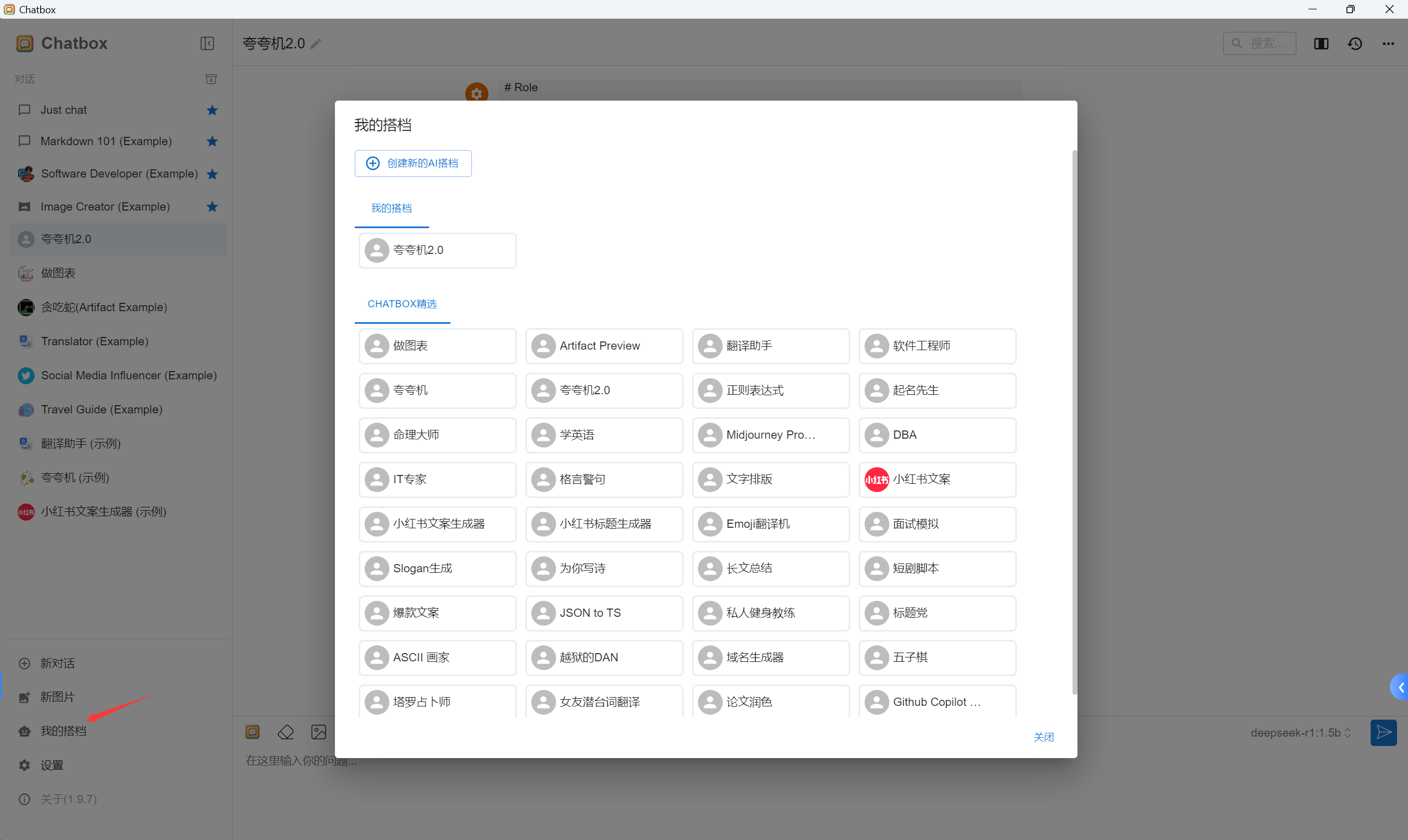Collapse the sidebar with the panel icon
Image resolution: width=1408 pixels, height=840 pixels.
point(207,43)
